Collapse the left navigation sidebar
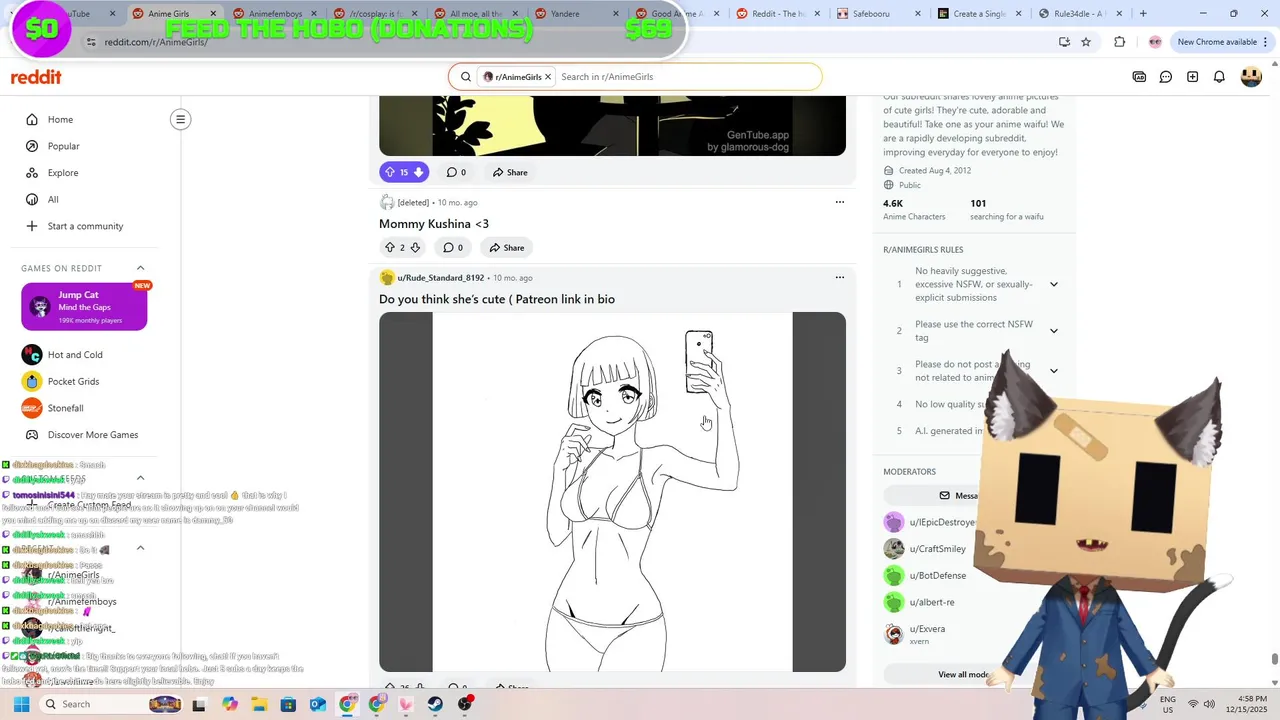Image resolution: width=1280 pixels, height=720 pixels. coord(181,120)
